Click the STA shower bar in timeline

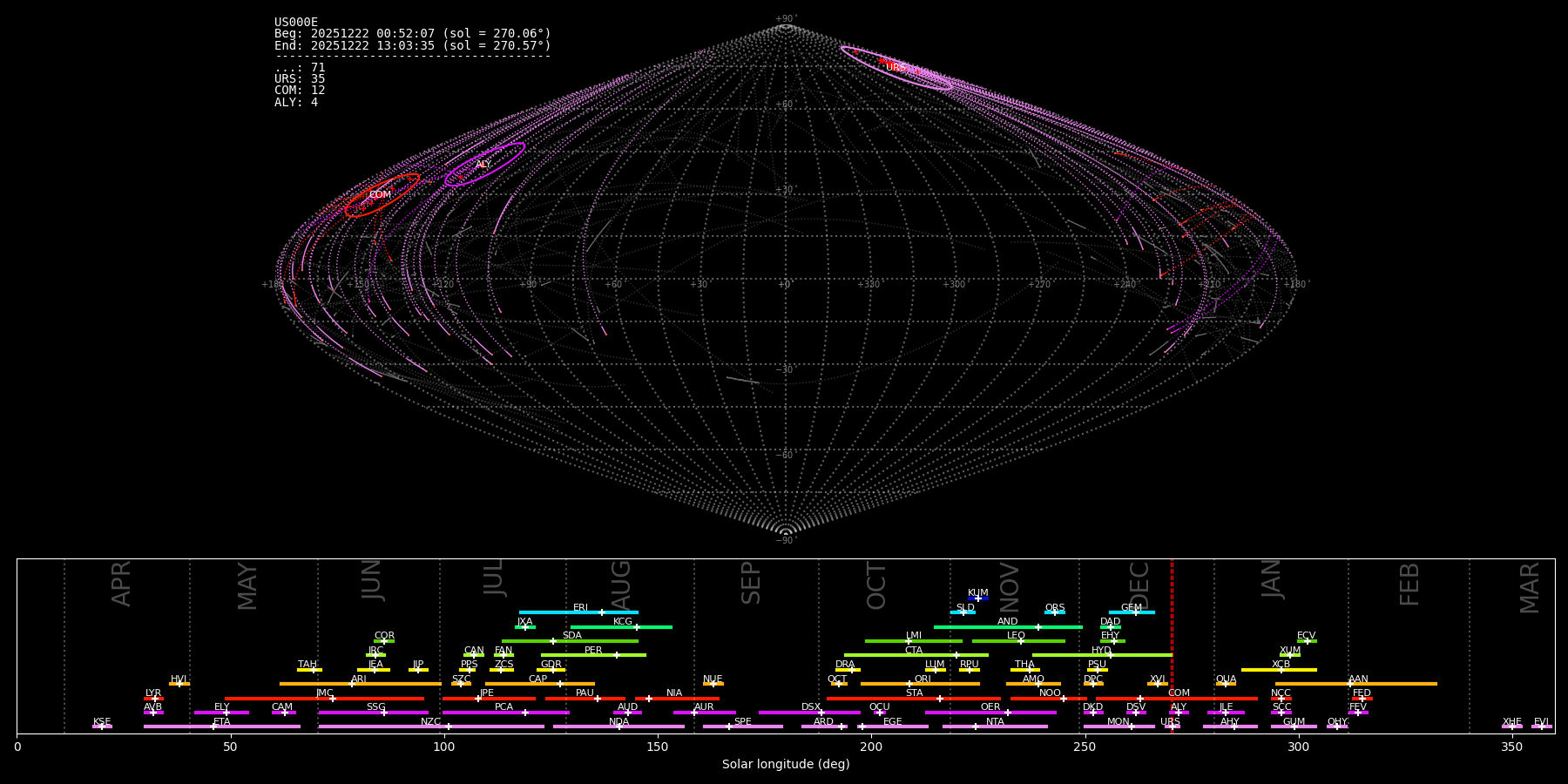[x=914, y=698]
